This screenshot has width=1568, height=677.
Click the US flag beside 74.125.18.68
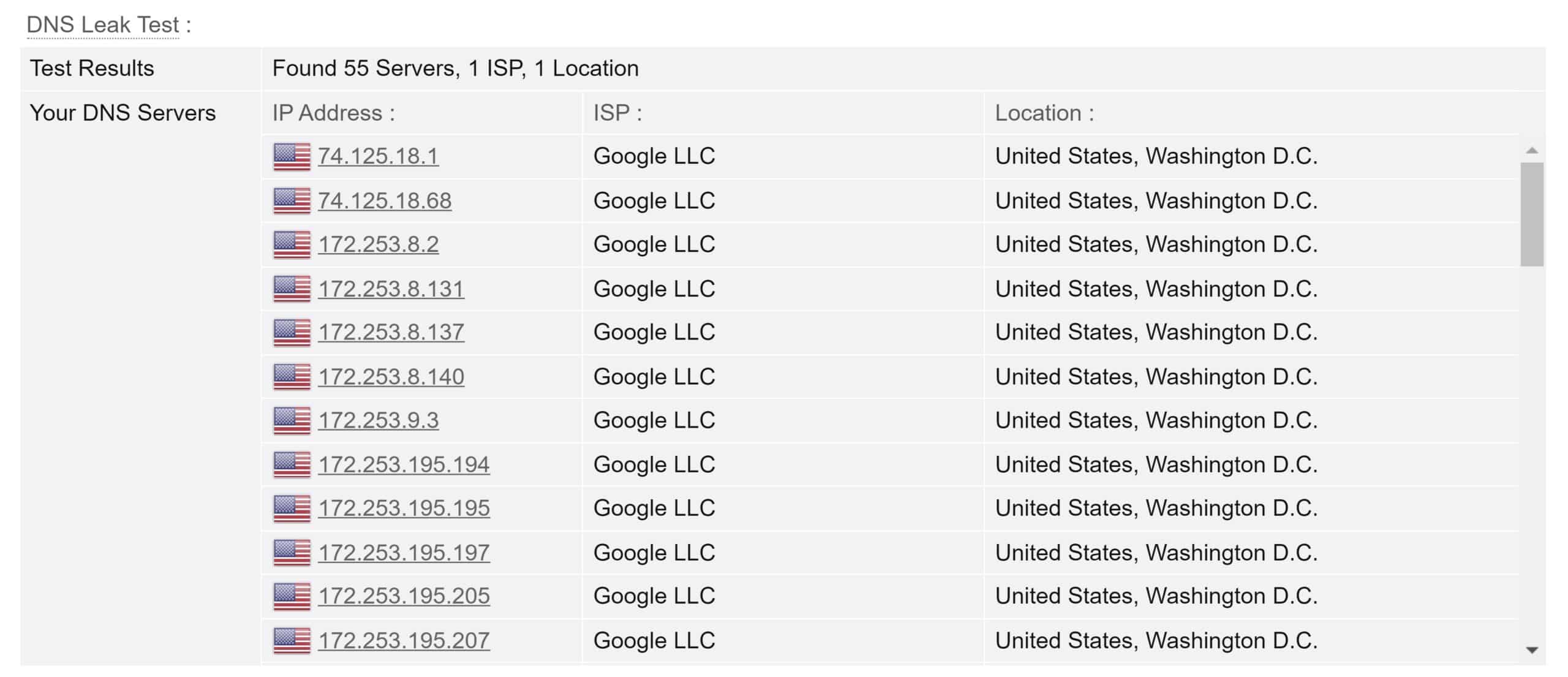click(292, 201)
